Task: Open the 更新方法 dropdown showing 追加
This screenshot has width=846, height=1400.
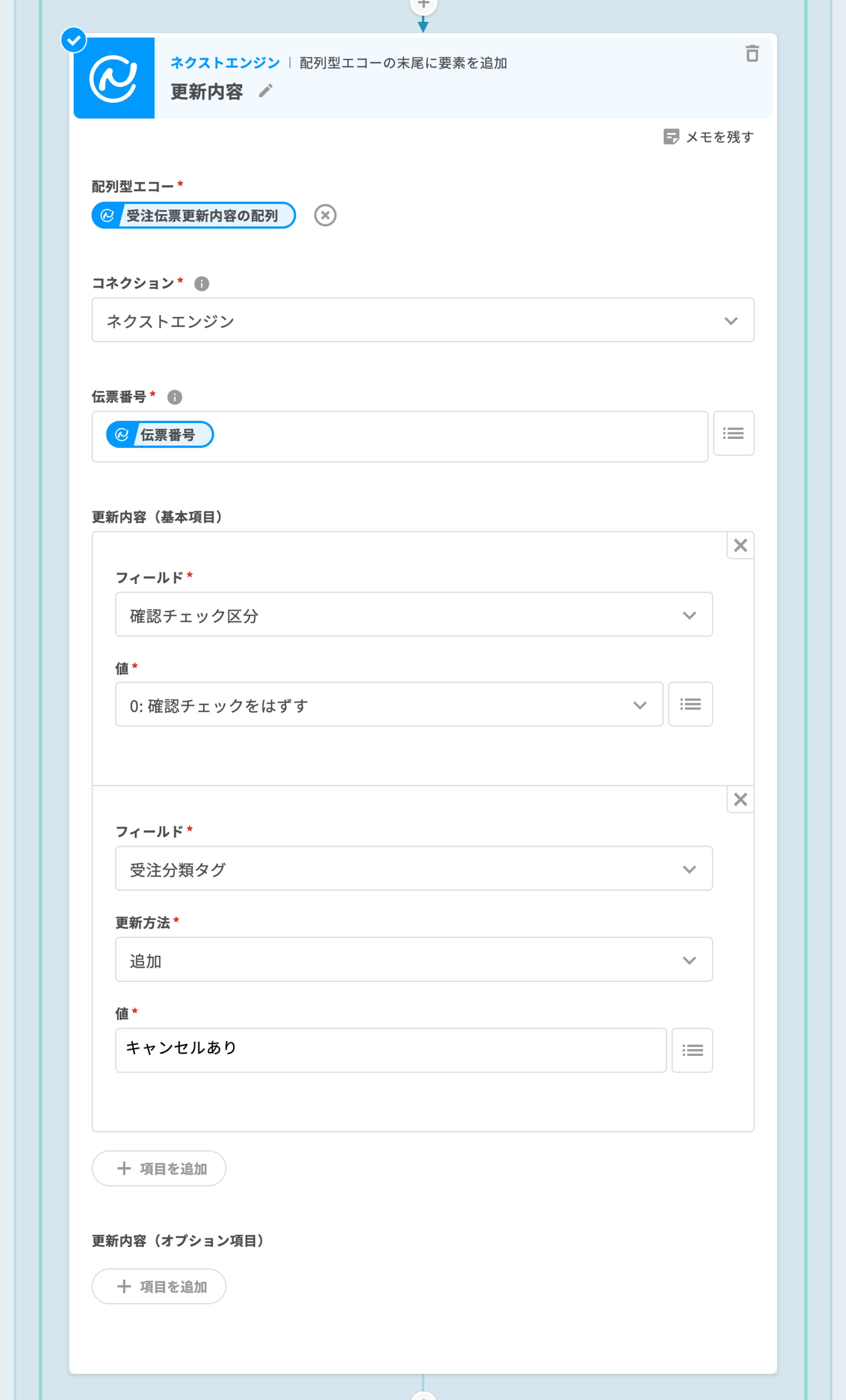Action: tap(414, 960)
